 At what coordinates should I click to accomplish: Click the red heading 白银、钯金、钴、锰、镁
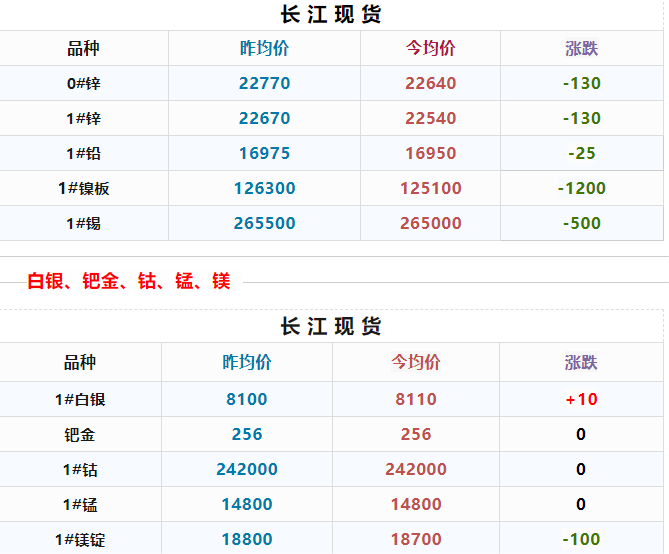click(129, 282)
